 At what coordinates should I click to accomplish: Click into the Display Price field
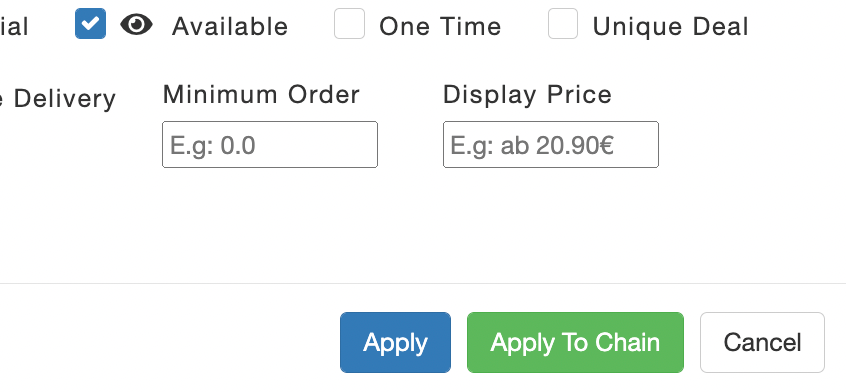coord(550,145)
